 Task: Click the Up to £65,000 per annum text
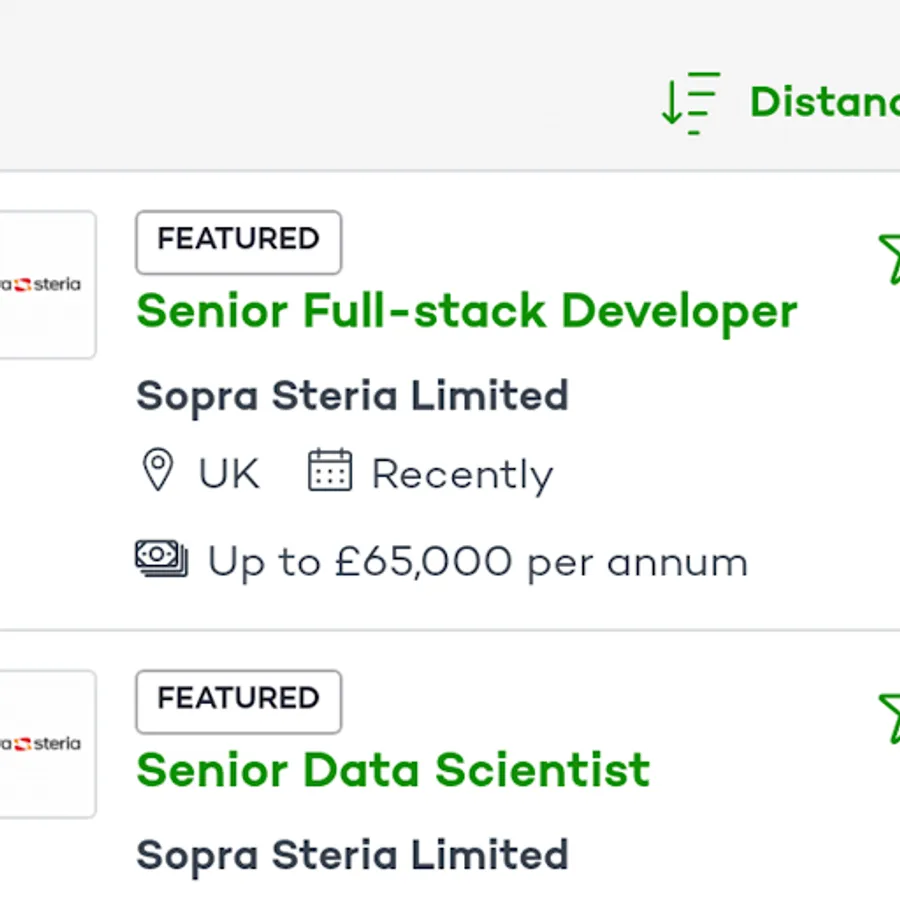[x=477, y=563]
